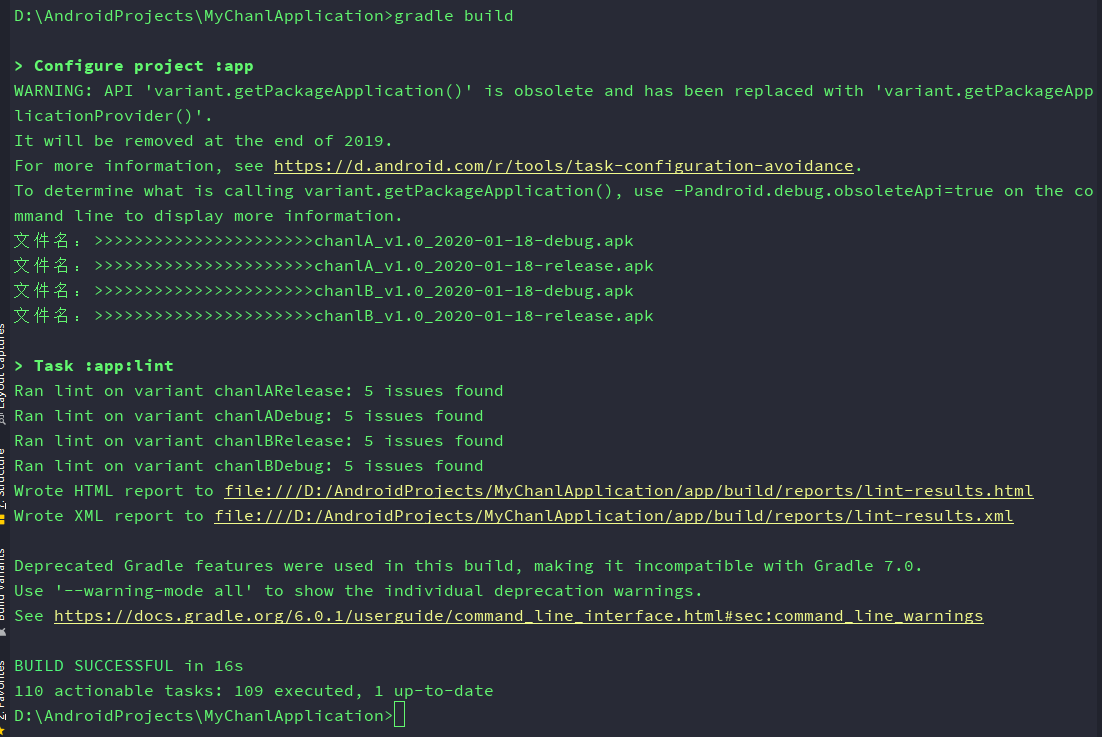Place cursor at the terminal prompt
This screenshot has width=1102, height=737.
coord(399,715)
